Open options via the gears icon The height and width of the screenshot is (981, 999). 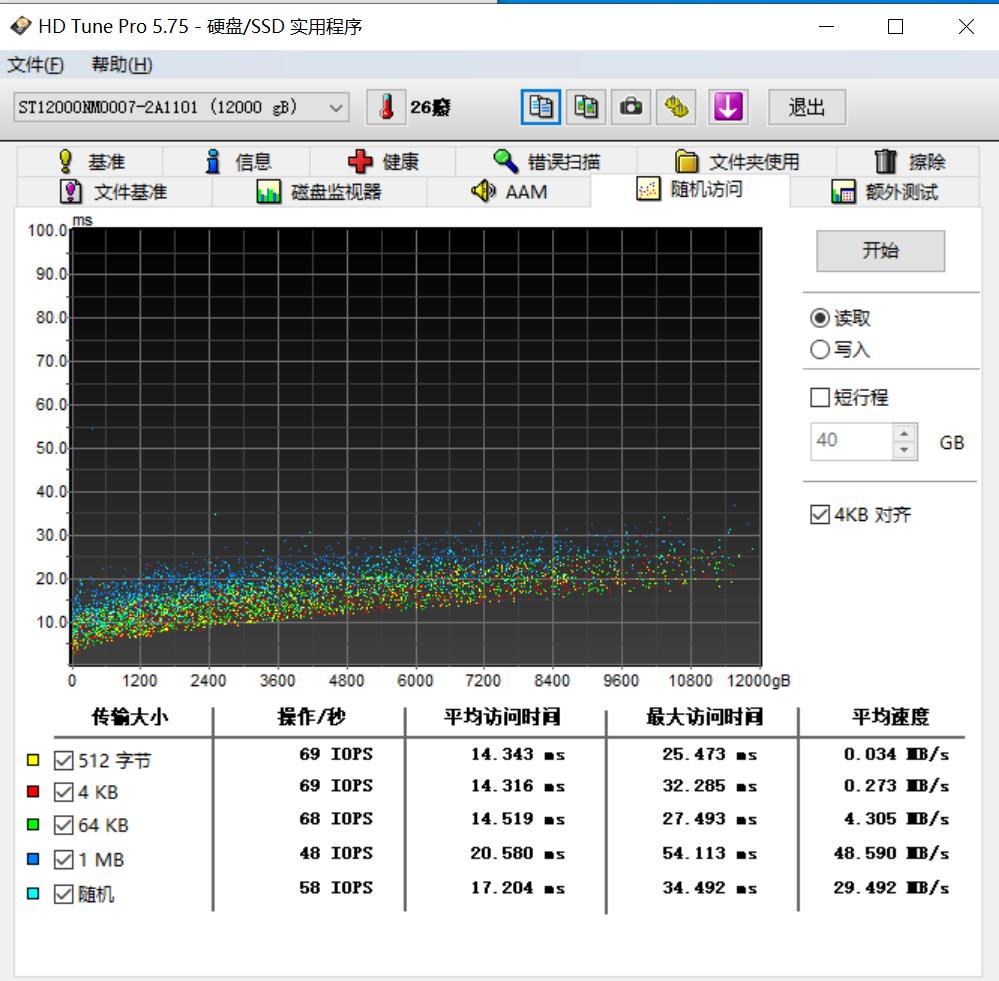click(x=679, y=107)
